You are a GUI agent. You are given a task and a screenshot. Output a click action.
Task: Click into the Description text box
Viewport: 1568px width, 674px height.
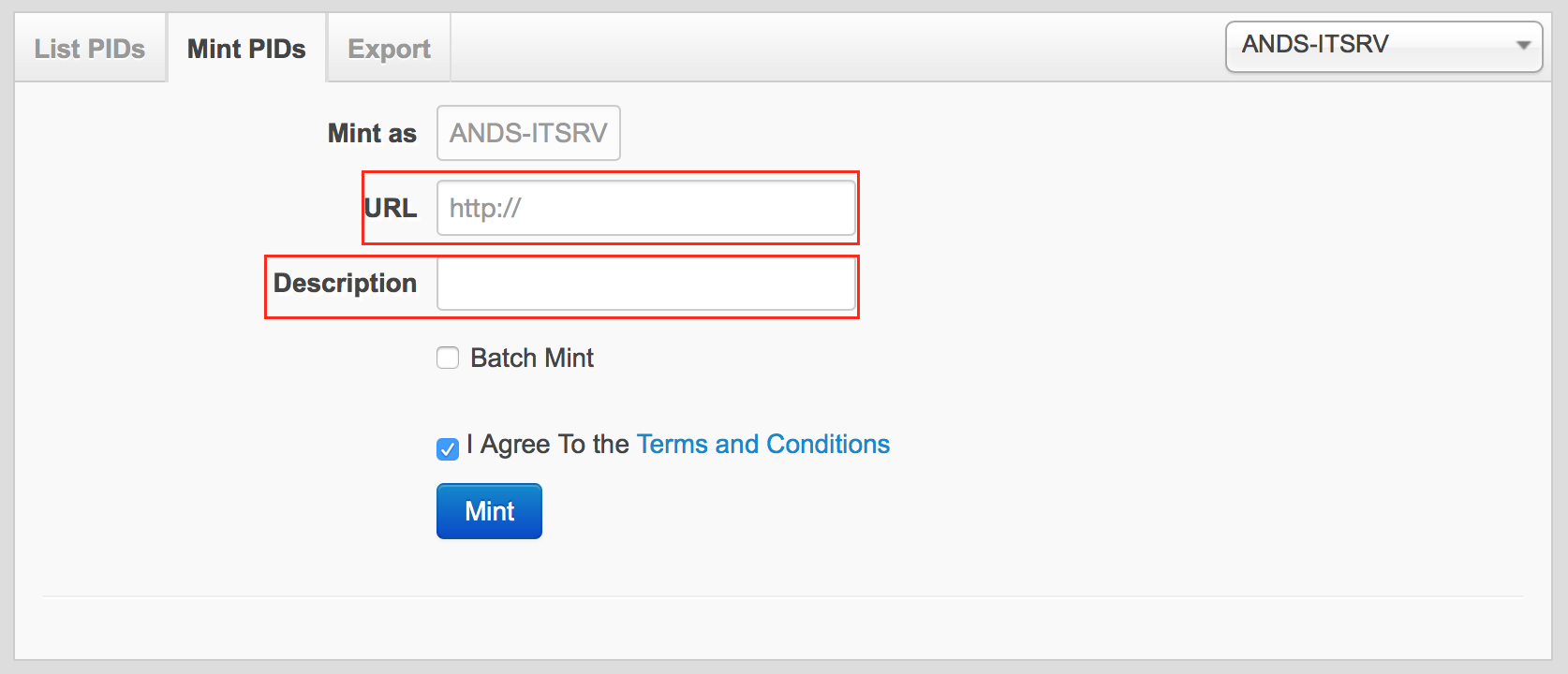pos(646,284)
